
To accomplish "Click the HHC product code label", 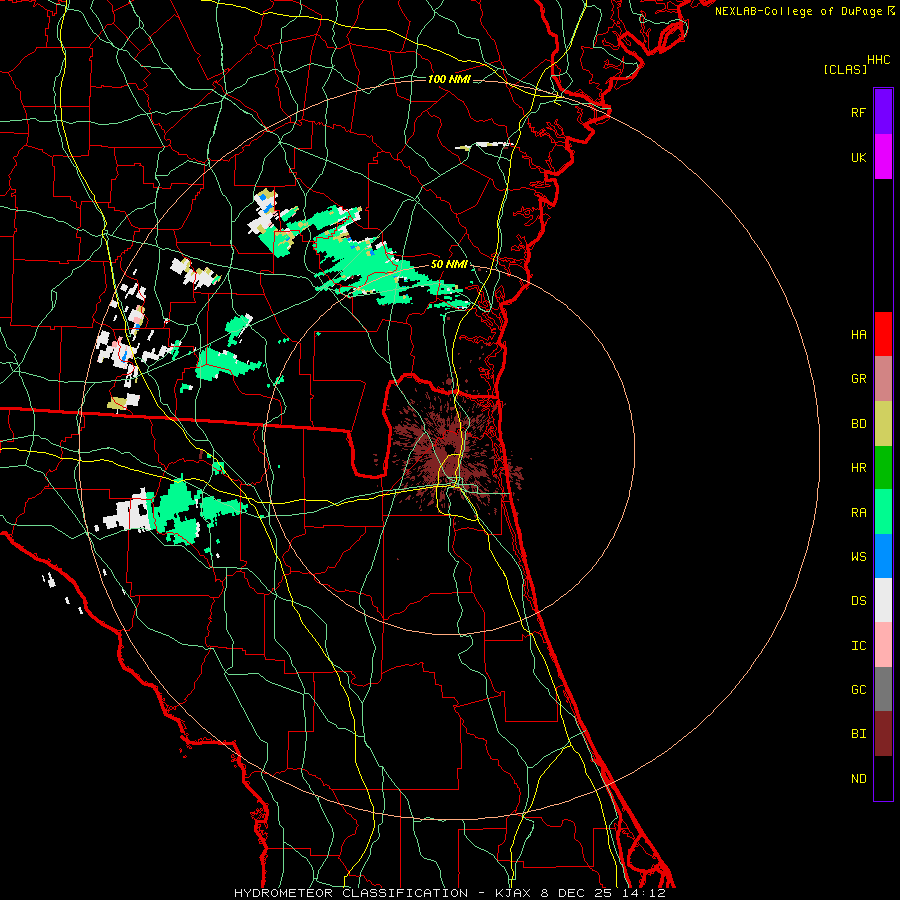I will tap(878, 60).
